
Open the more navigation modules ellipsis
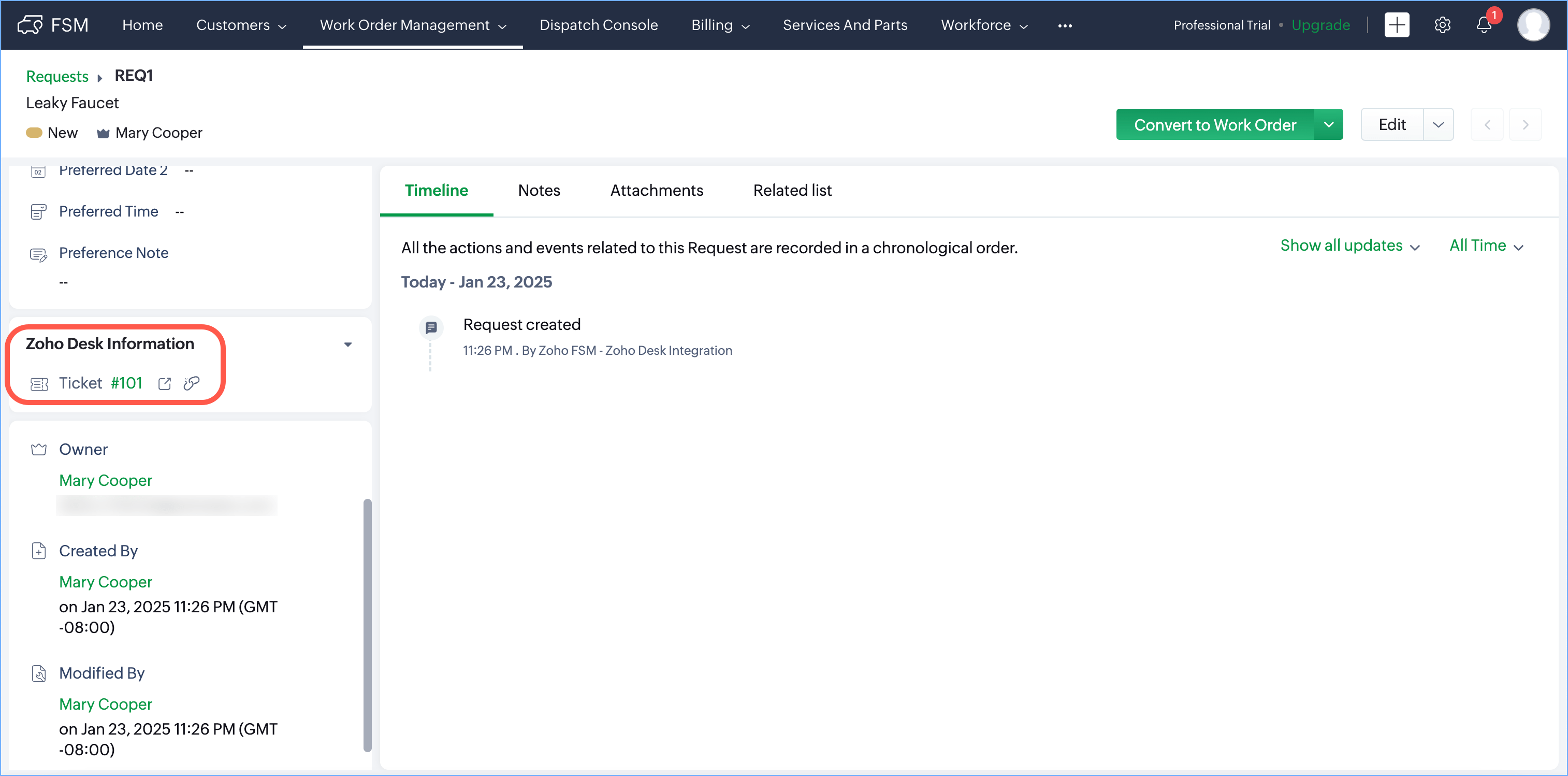click(x=1065, y=25)
